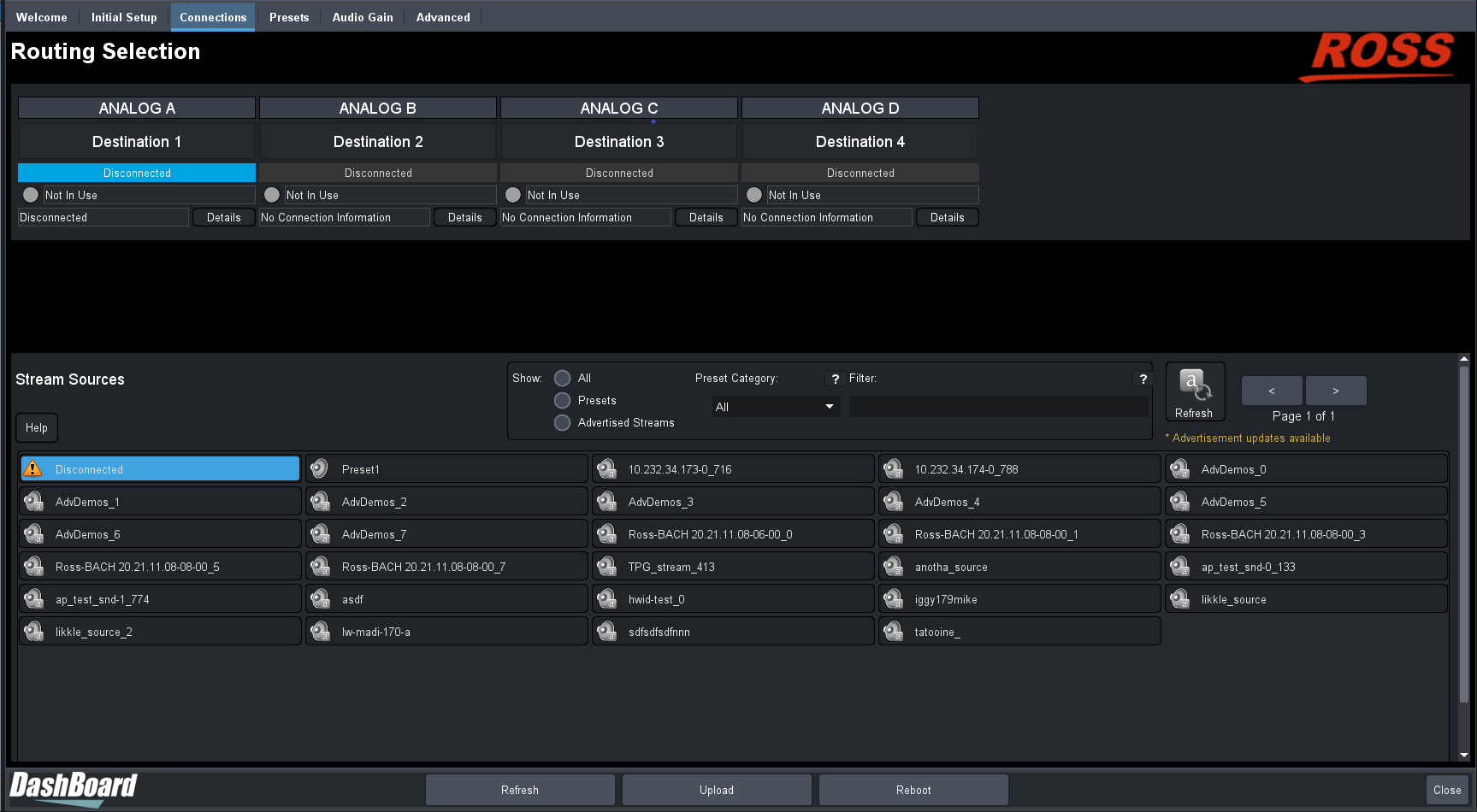This screenshot has height=812, width=1477.
Task: Click icon for Ross-BACH 20.21.11.08-08-00_5
Action: click(33, 566)
